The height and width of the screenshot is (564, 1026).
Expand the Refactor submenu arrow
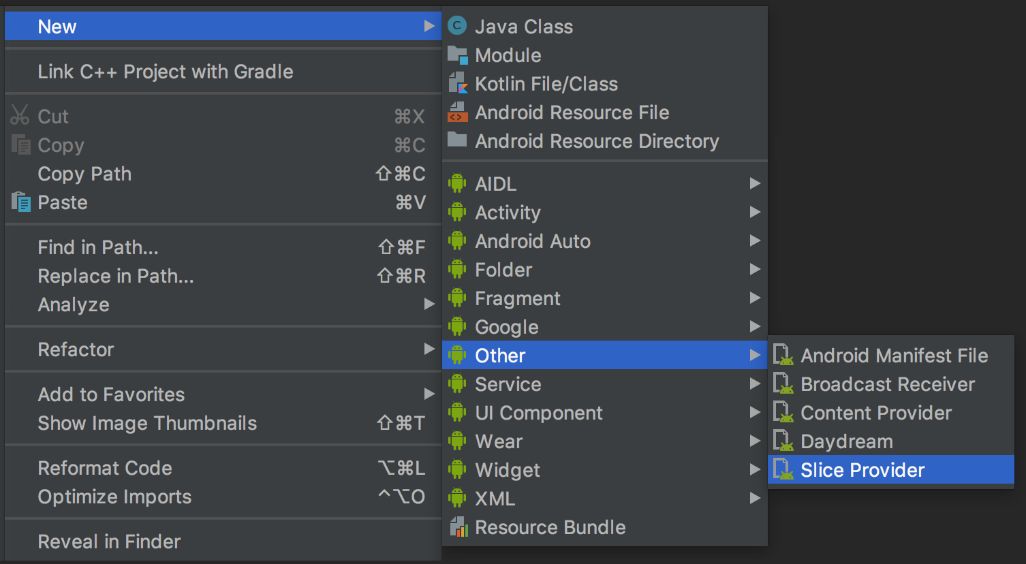coord(429,349)
